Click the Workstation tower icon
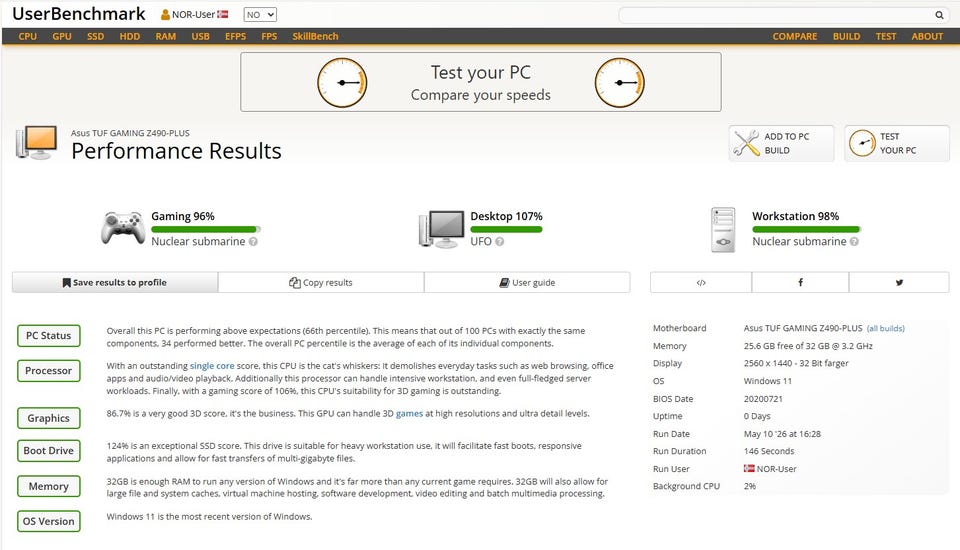The image size is (960, 550). click(723, 230)
